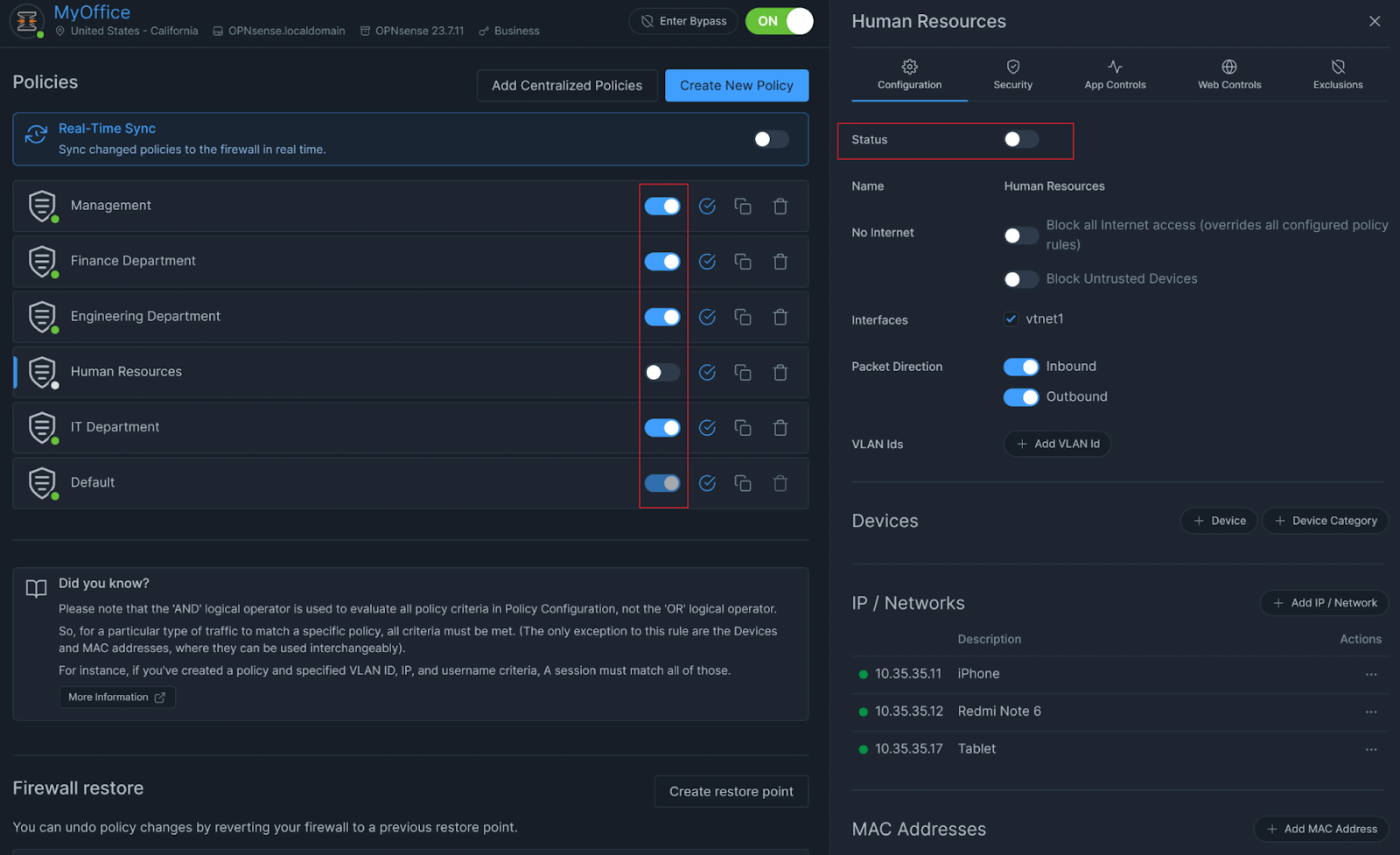Screen dimensions: 1400x855
Task: Click the Real-Time Sync refresh icon
Action: (x=35, y=134)
